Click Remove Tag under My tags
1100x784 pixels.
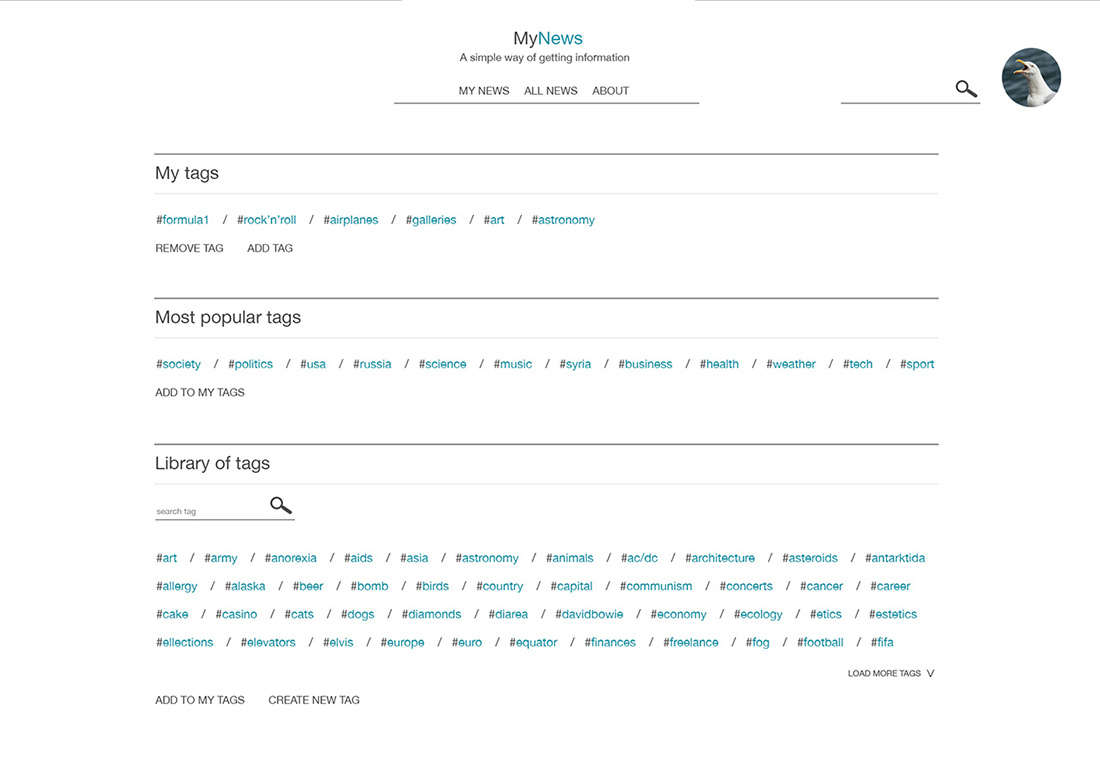point(189,248)
